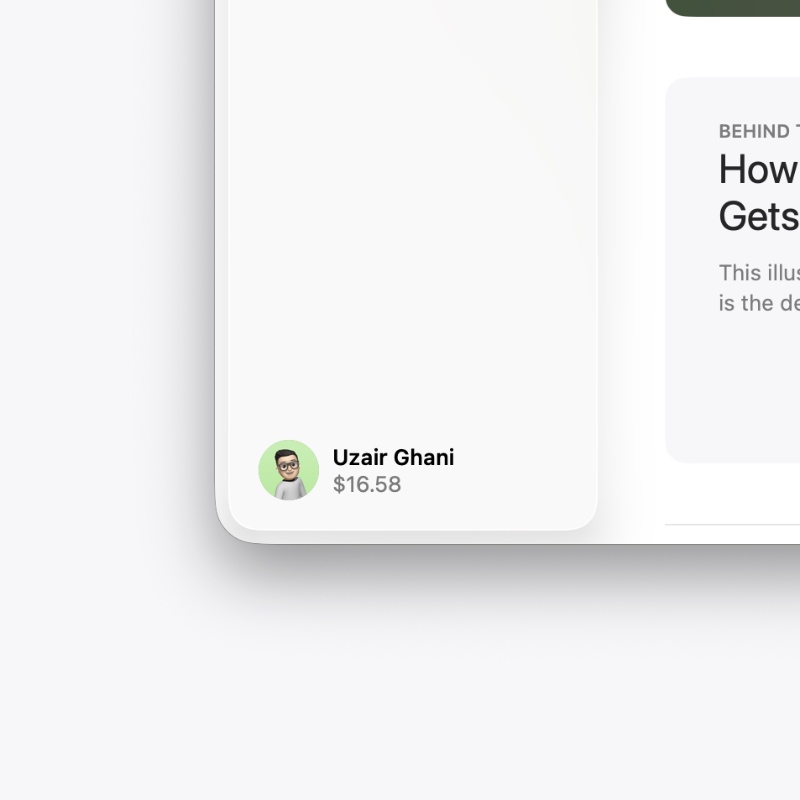
Task: Click the Uzair Ghani account name
Action: coord(393,457)
